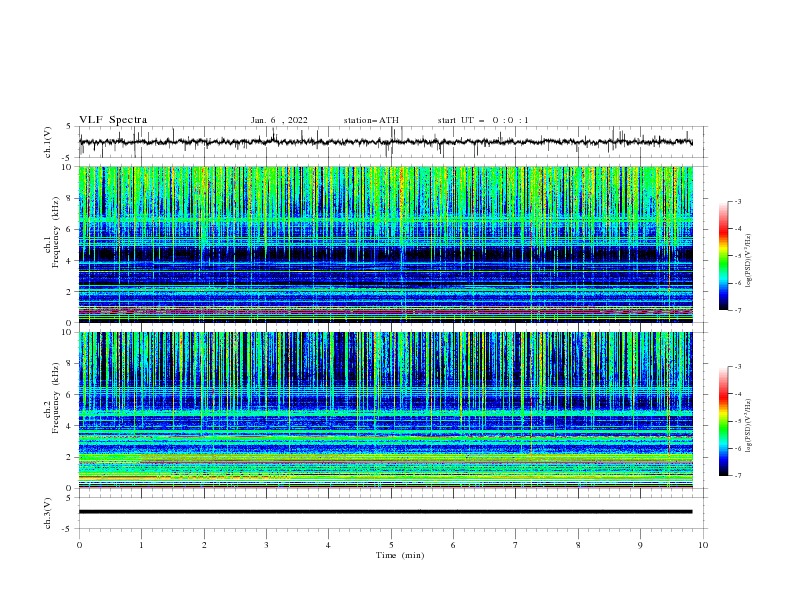
Task: Click the ch.1 voltage waveform trace
Action: [386, 142]
